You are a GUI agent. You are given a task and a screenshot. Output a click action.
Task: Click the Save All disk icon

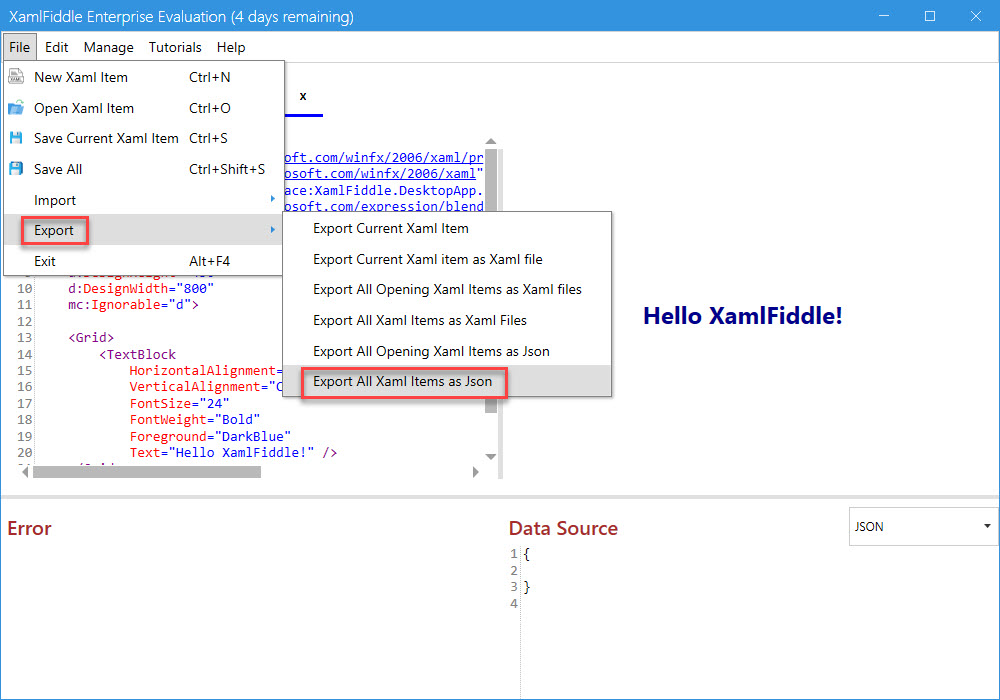16,169
